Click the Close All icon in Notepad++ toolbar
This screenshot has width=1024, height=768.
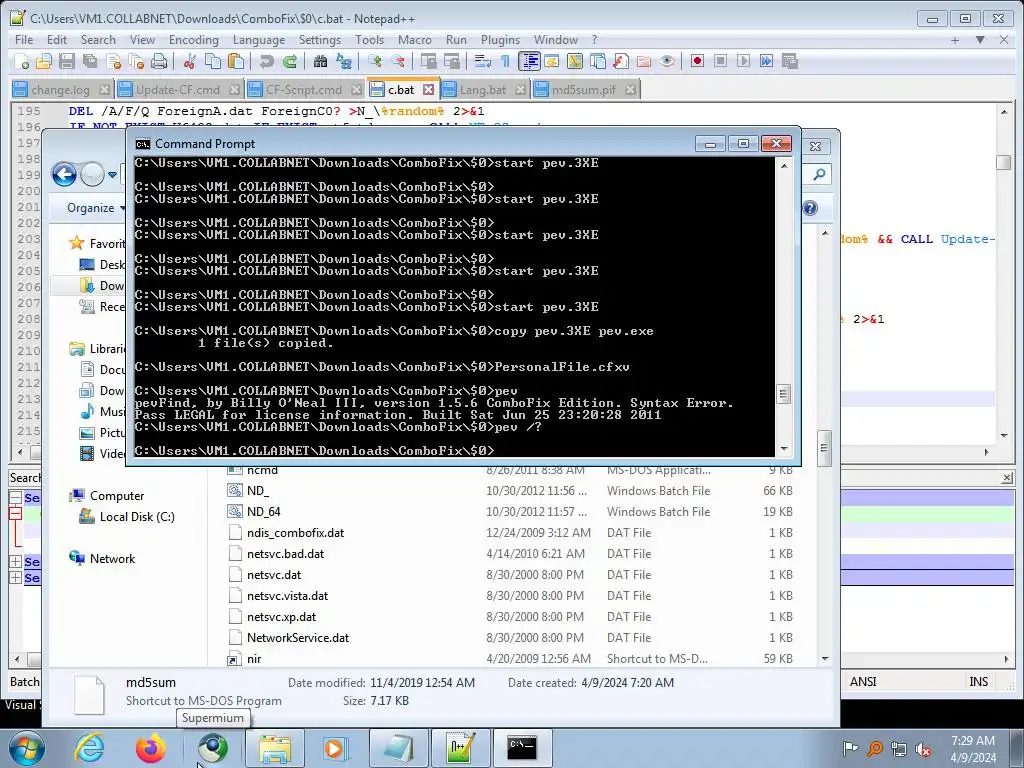click(x=136, y=61)
